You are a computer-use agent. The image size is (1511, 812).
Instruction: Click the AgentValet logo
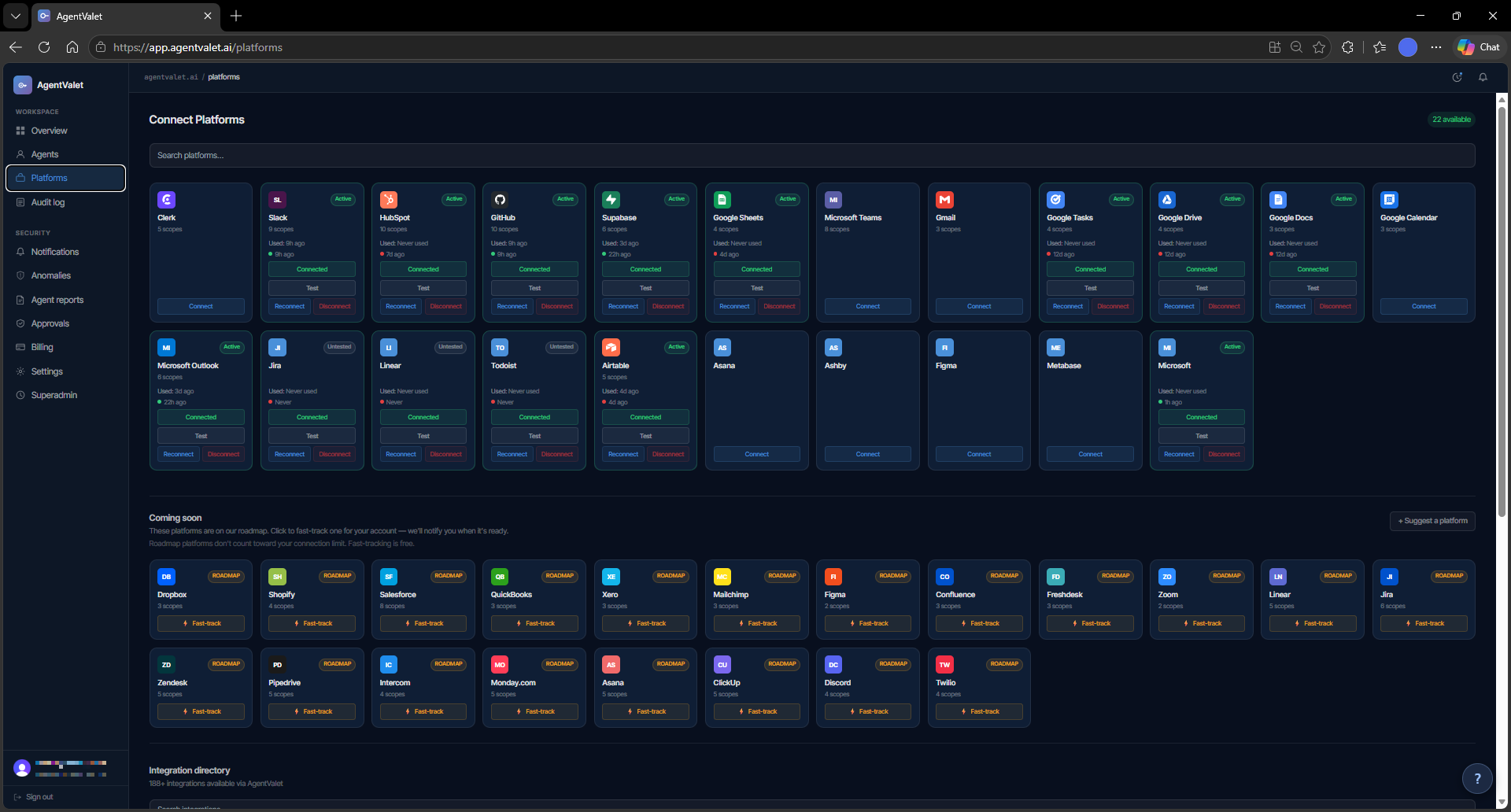click(23, 85)
